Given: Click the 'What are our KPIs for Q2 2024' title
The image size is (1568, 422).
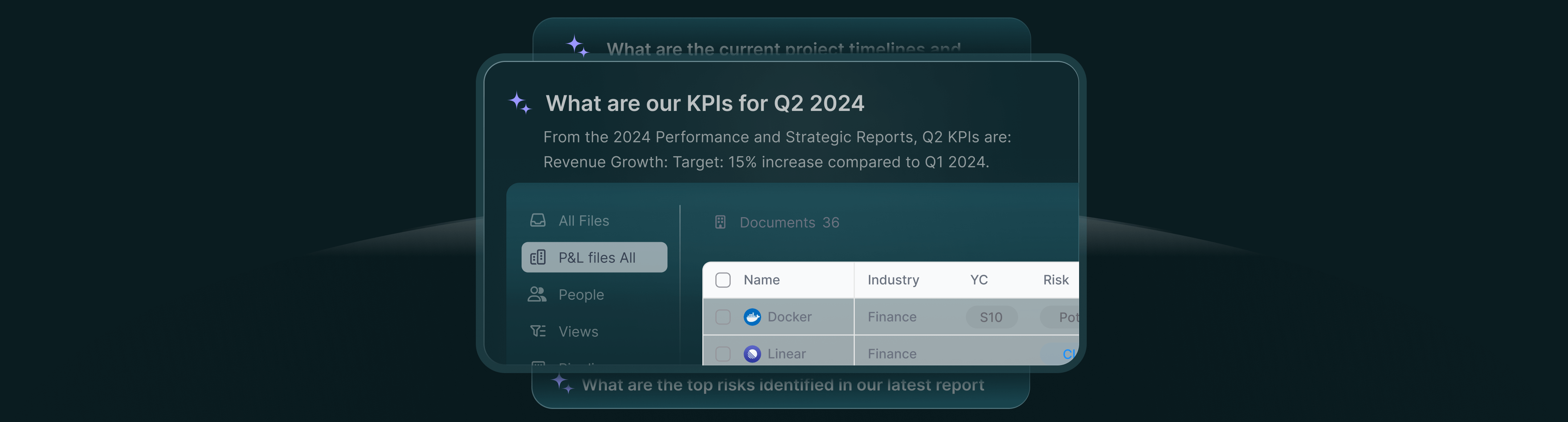Looking at the screenshot, I should click(x=705, y=103).
